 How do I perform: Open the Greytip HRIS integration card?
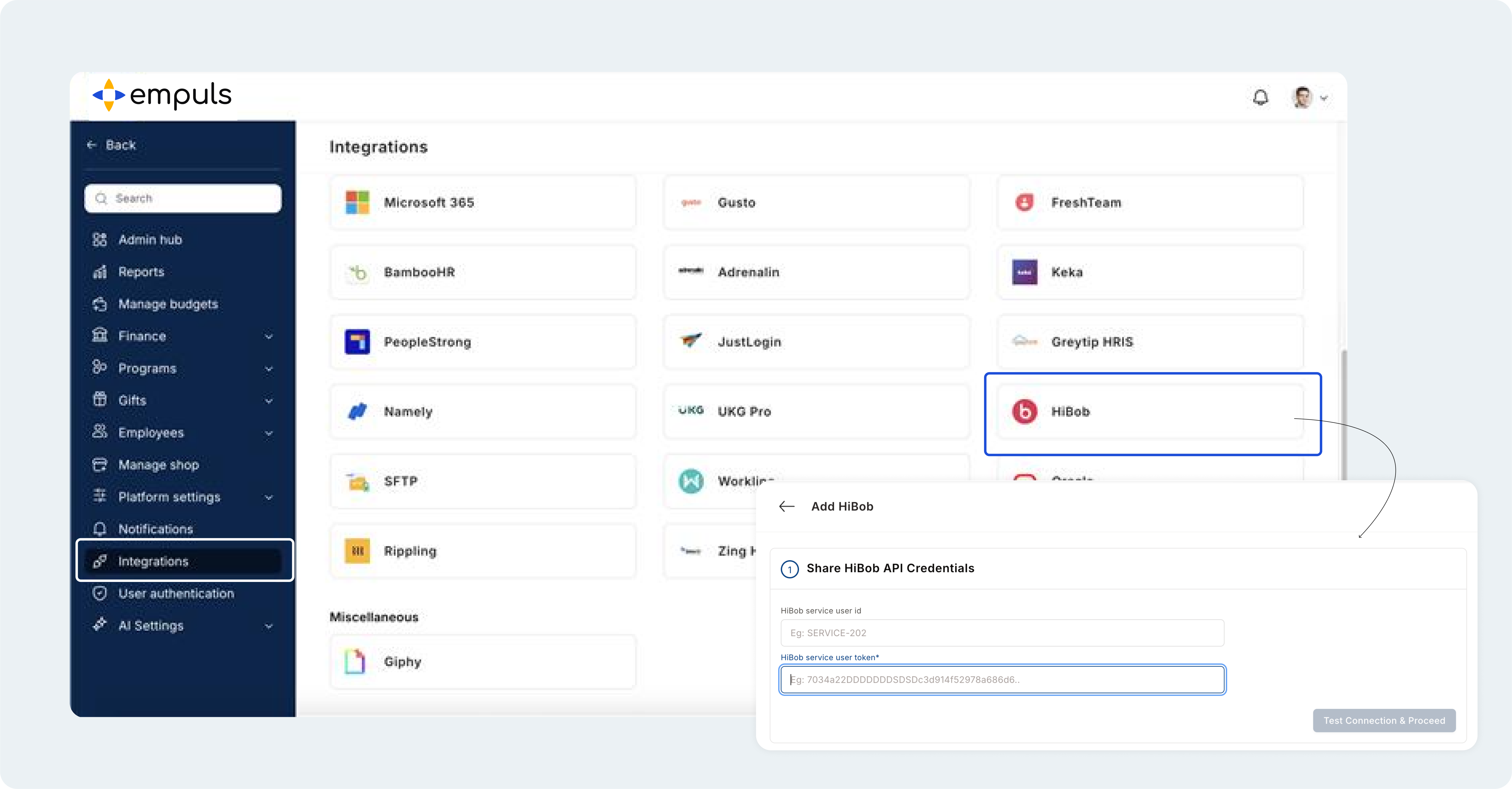[1150, 342]
